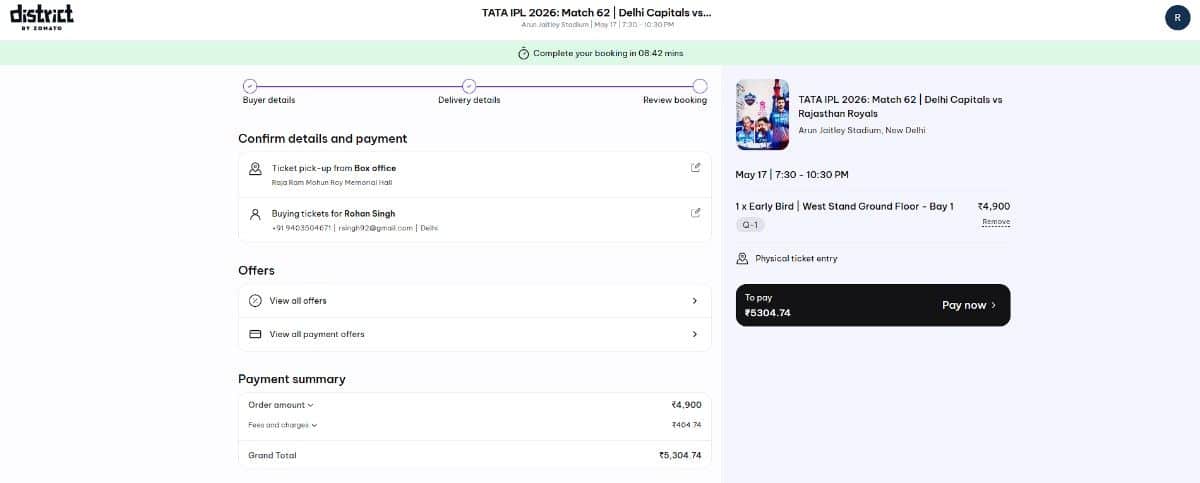The width and height of the screenshot is (1200, 483).
Task: Click the fees value ₹404.74
Action: pos(686,425)
